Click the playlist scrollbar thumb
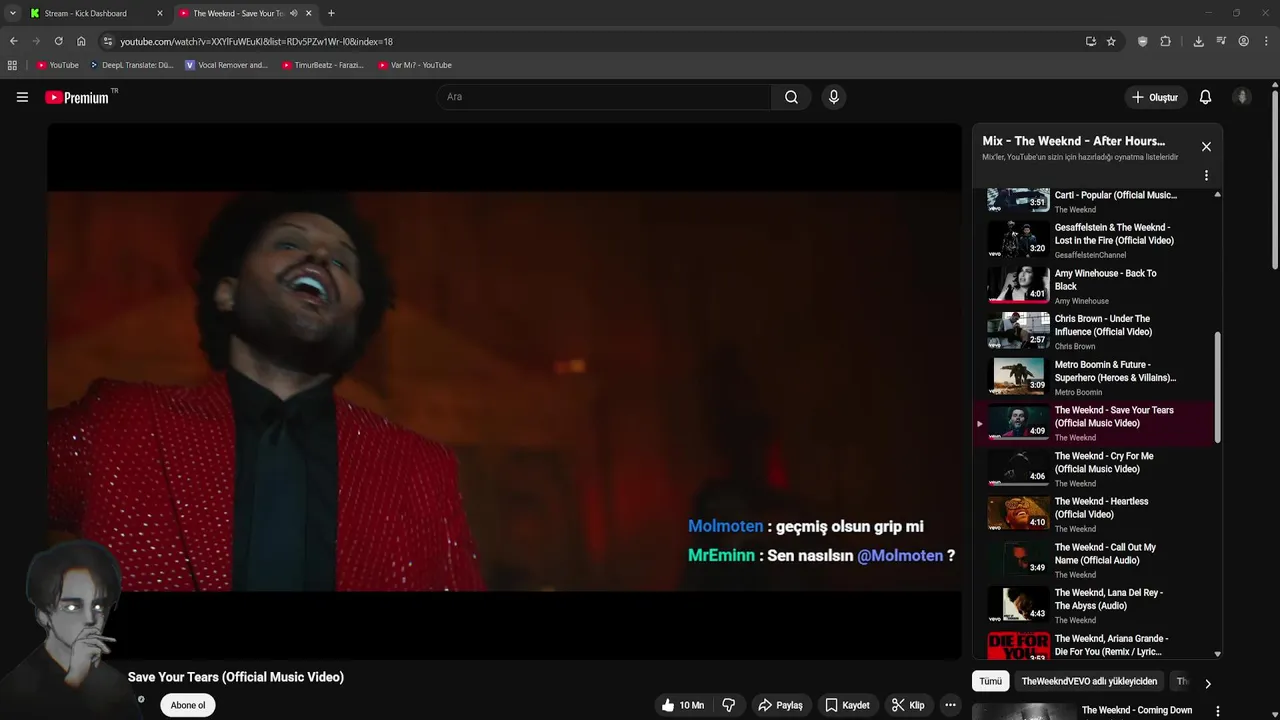 pyautogui.click(x=1217, y=388)
